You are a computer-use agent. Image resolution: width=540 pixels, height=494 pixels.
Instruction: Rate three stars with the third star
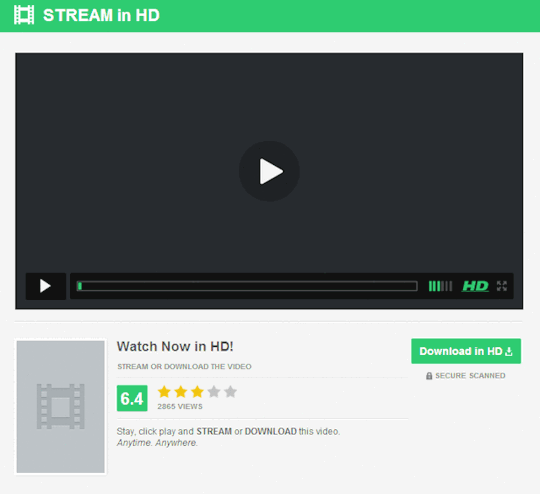pos(197,392)
